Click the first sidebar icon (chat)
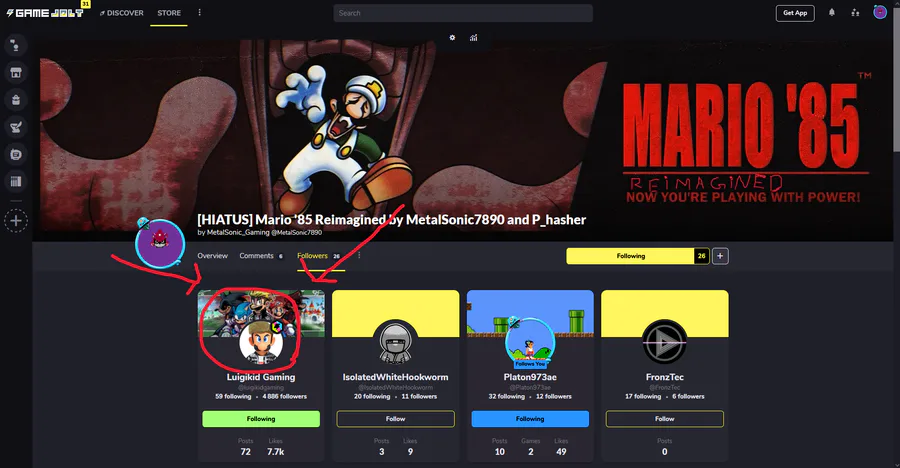Viewport: 900px width, 468px height. click(16, 45)
